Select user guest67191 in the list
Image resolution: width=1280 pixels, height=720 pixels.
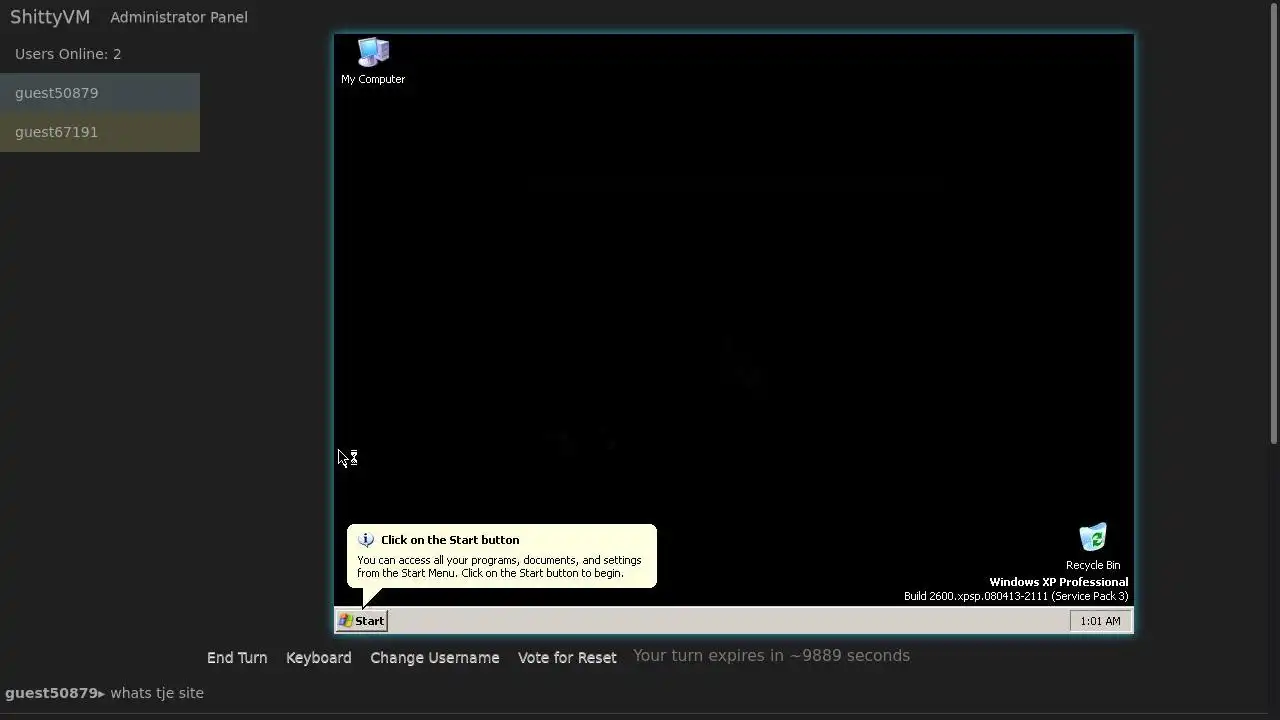100,132
